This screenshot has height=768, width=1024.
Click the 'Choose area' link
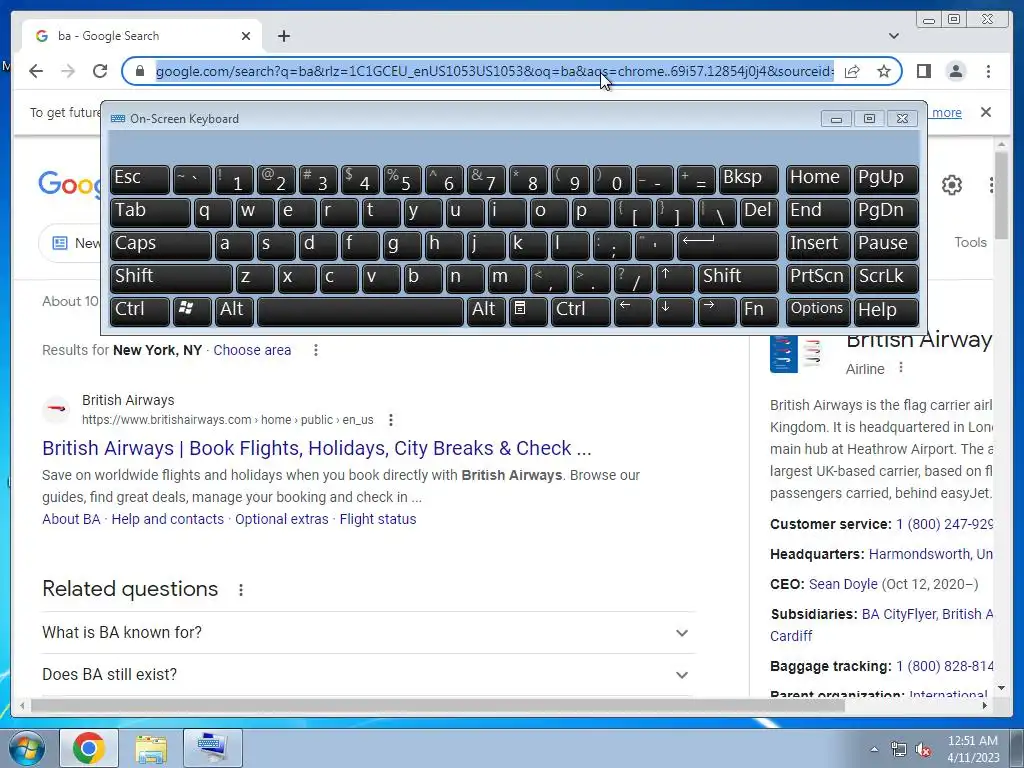tap(252, 350)
